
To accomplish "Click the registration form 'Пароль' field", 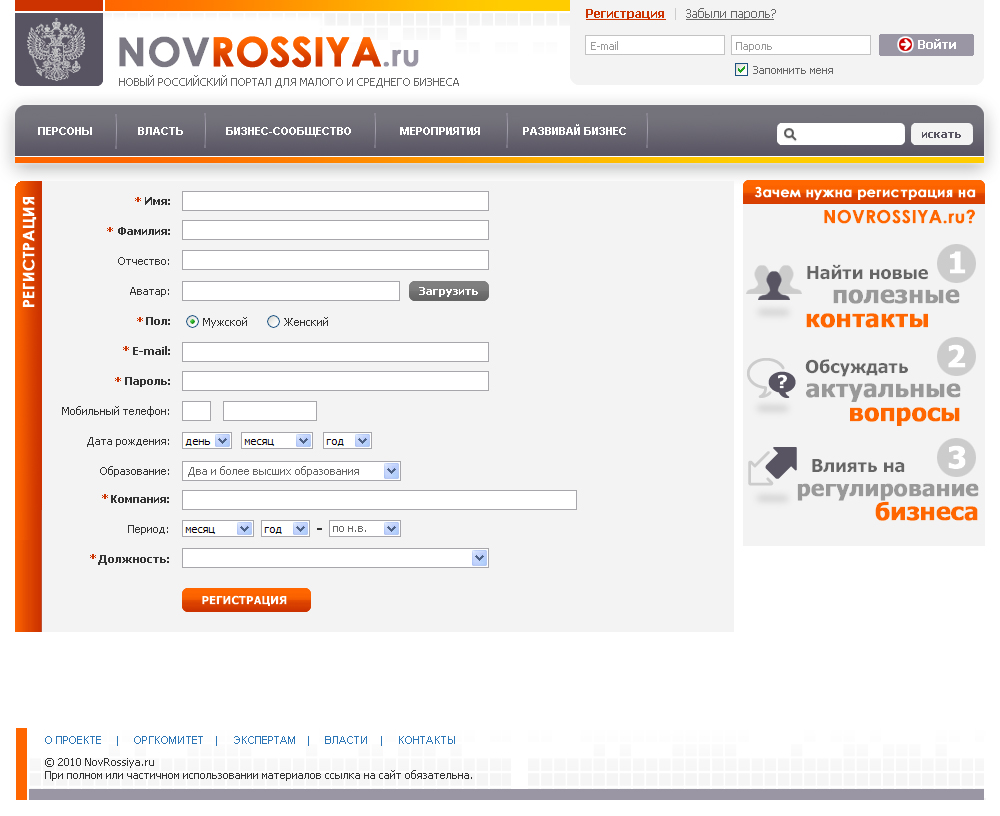I will click(x=335, y=381).
